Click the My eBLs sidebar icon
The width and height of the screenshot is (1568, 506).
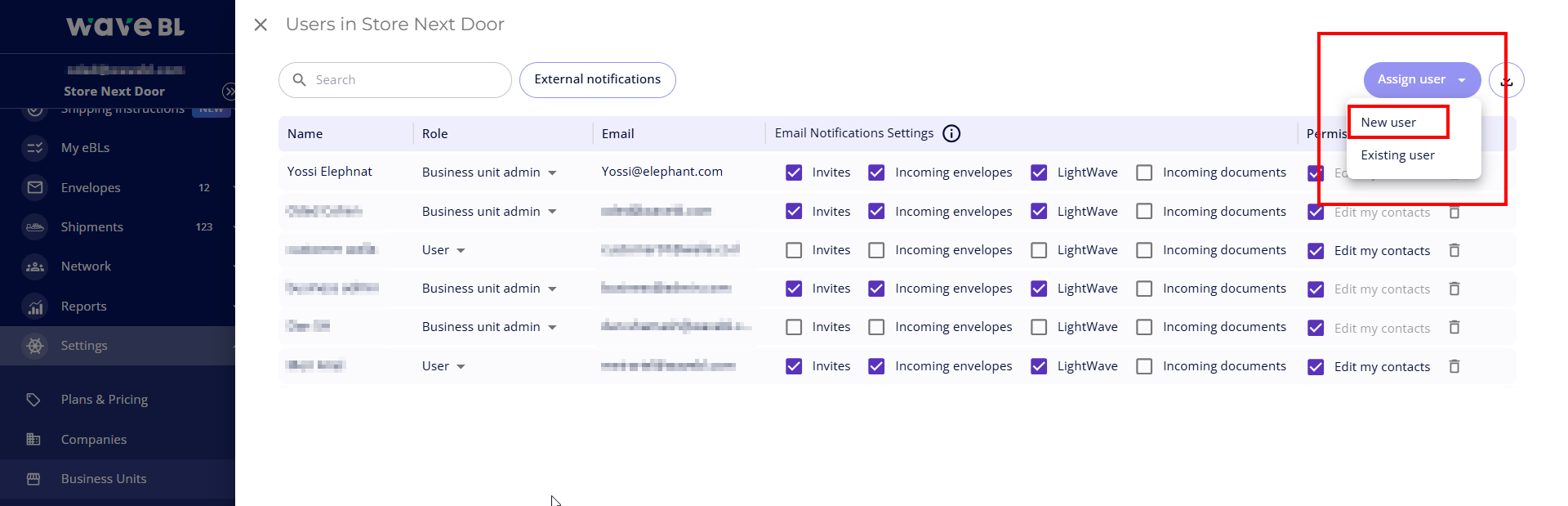[x=34, y=148]
